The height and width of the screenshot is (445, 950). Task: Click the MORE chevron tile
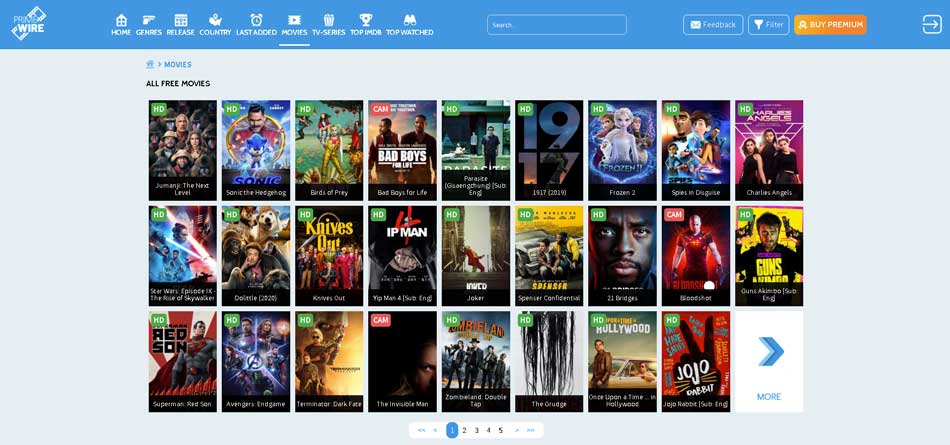tap(769, 362)
